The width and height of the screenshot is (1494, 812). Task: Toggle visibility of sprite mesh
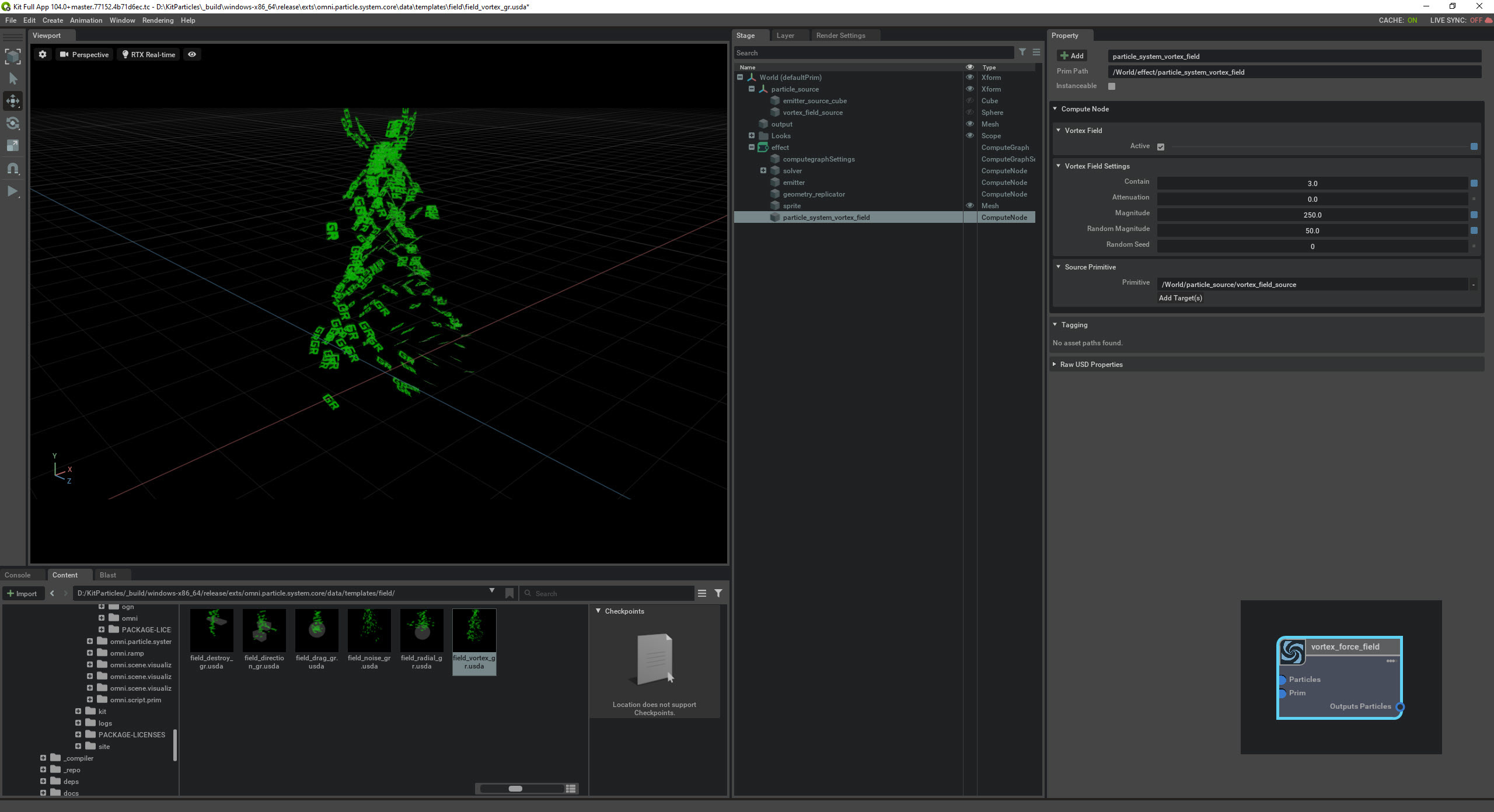[x=969, y=205]
